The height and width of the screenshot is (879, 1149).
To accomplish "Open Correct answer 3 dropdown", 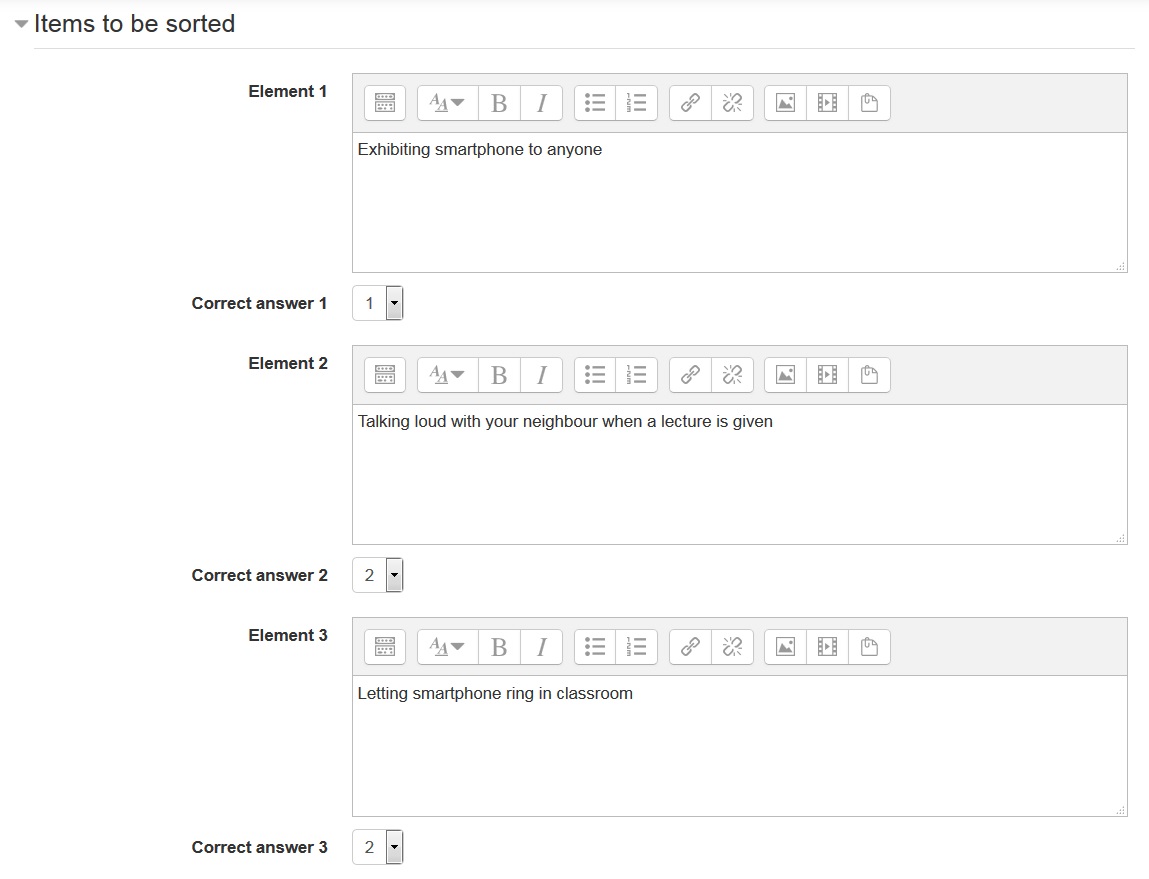I will point(378,848).
